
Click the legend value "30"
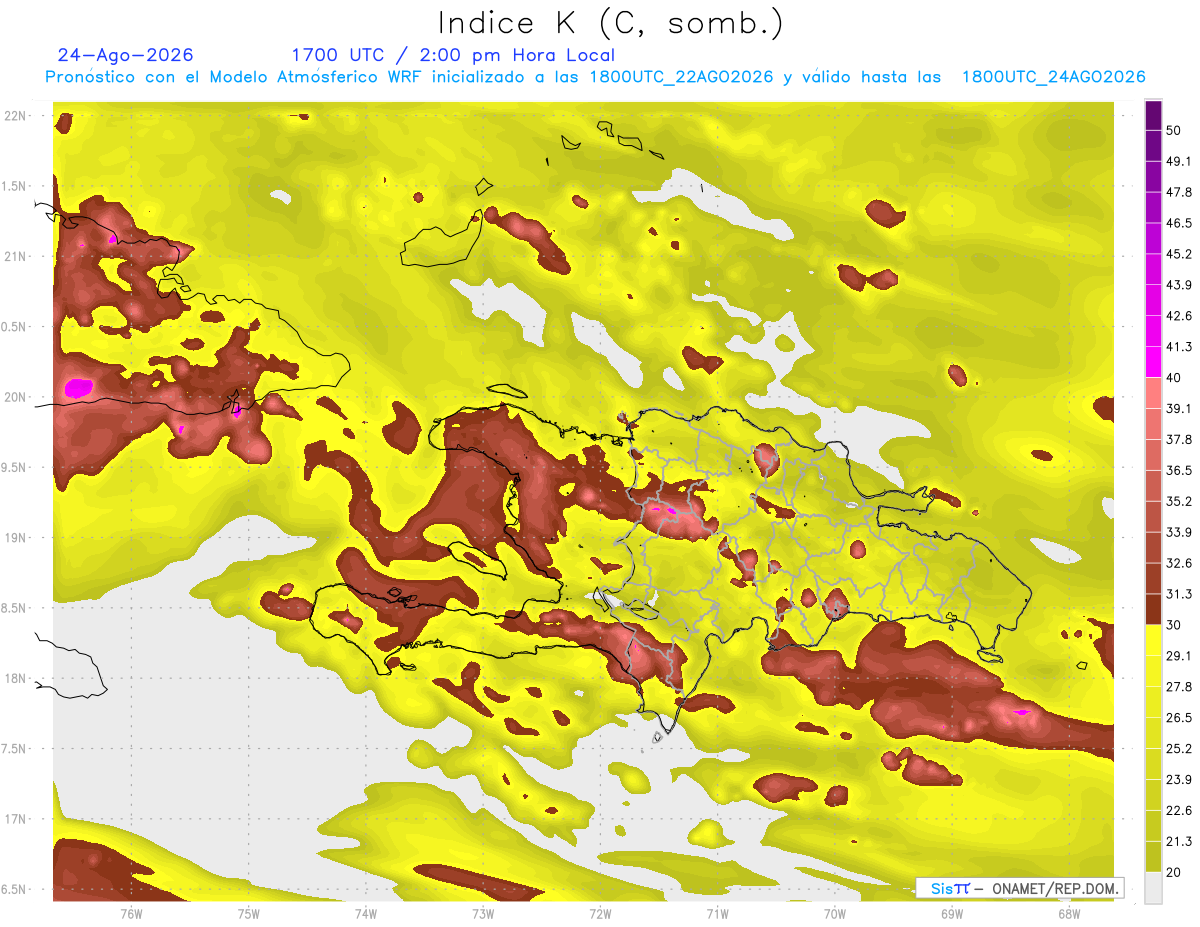pos(1174,625)
